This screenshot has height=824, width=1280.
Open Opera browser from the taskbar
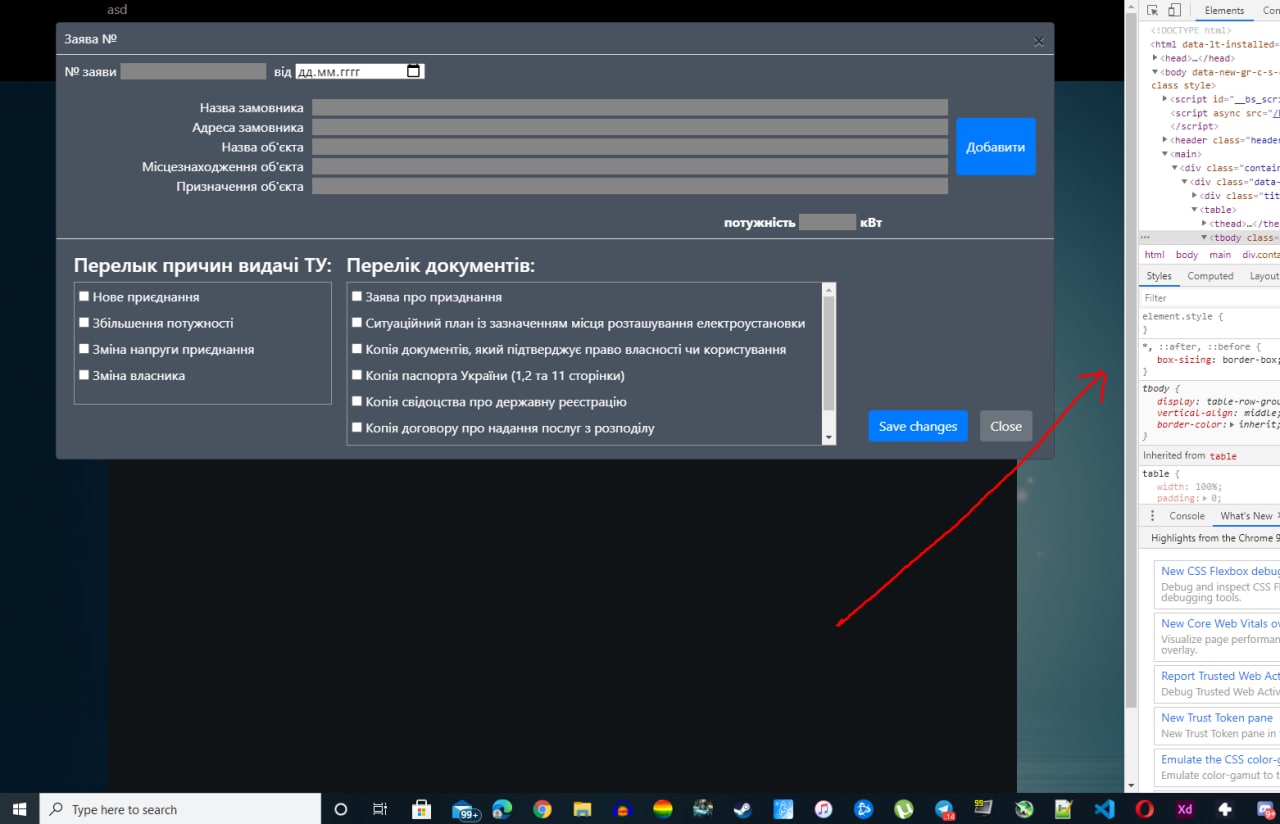coord(1144,809)
